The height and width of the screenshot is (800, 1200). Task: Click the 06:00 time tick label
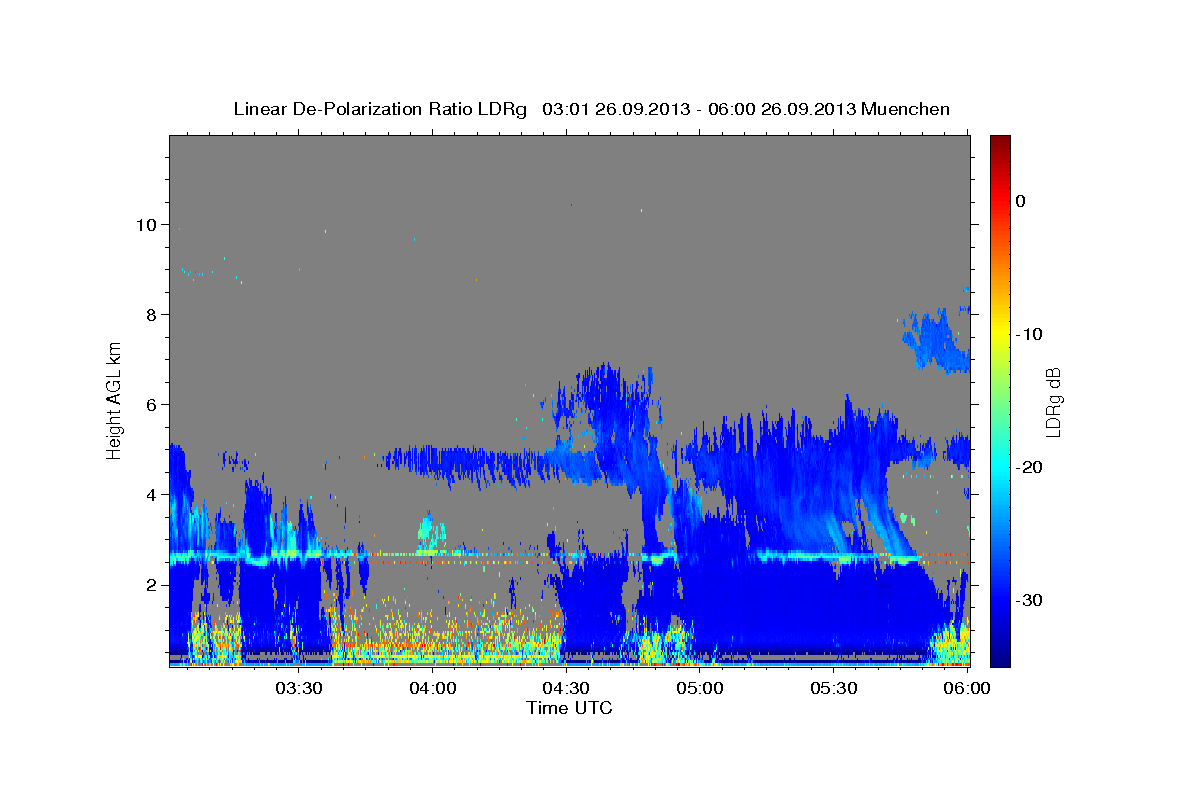[968, 689]
